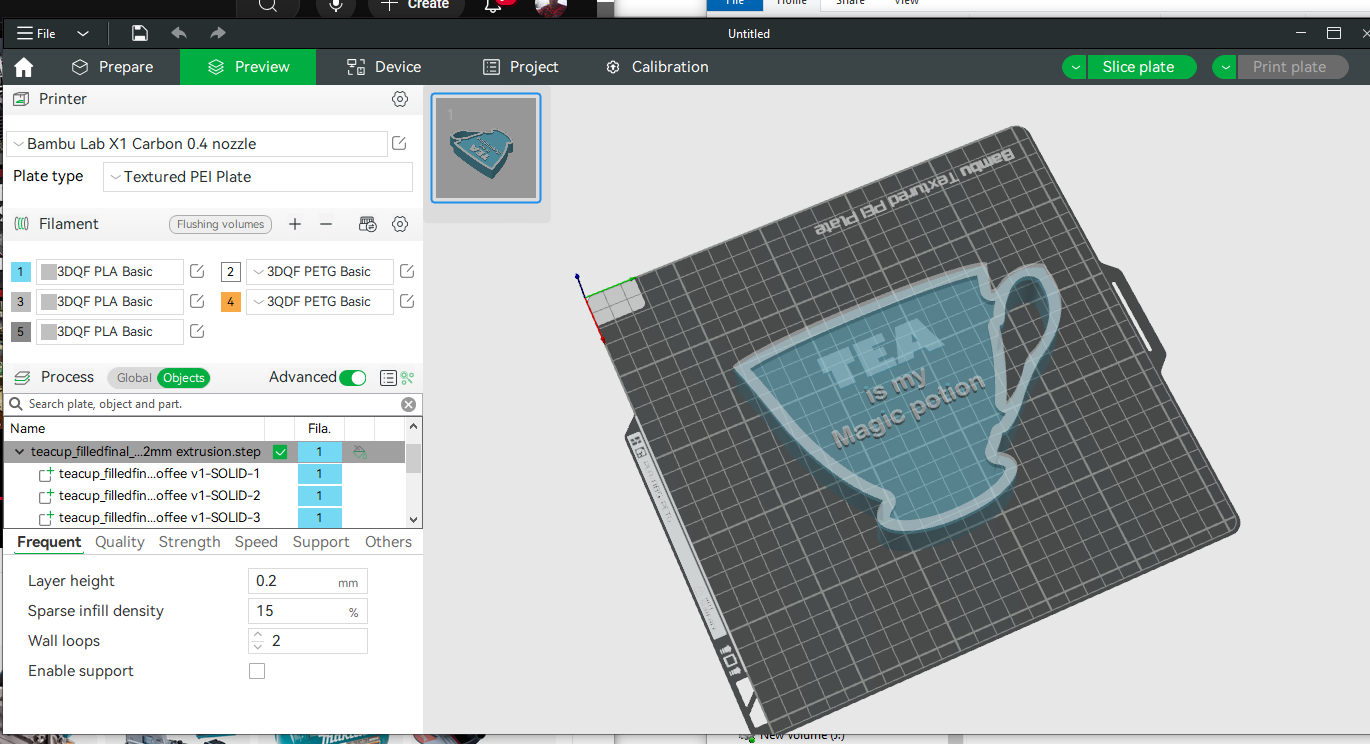1370x744 pixels.
Task: Open the Plate type dropdown
Action: 258,177
